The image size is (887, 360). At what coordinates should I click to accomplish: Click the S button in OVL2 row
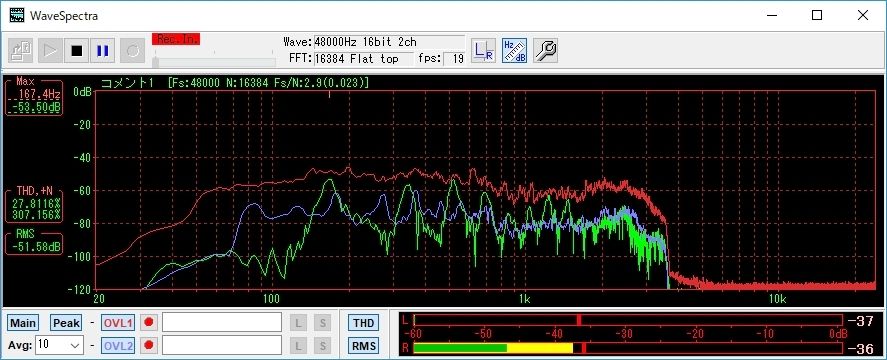[x=322, y=345]
